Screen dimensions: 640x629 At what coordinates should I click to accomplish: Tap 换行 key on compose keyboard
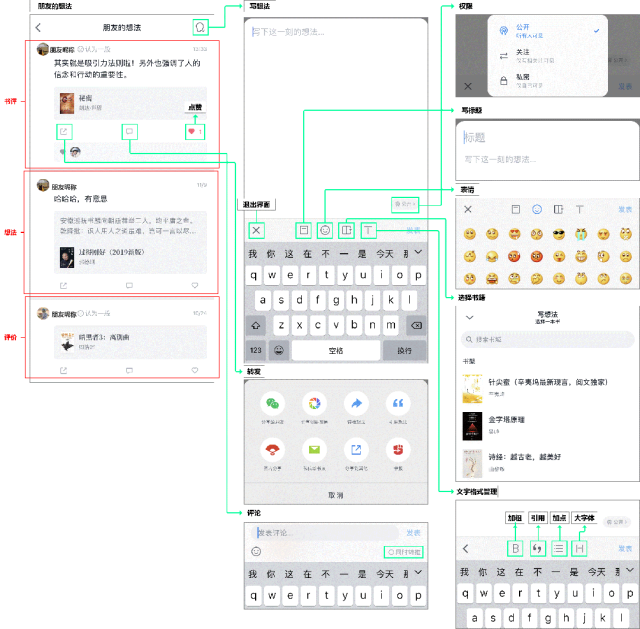pyautogui.click(x=404, y=350)
